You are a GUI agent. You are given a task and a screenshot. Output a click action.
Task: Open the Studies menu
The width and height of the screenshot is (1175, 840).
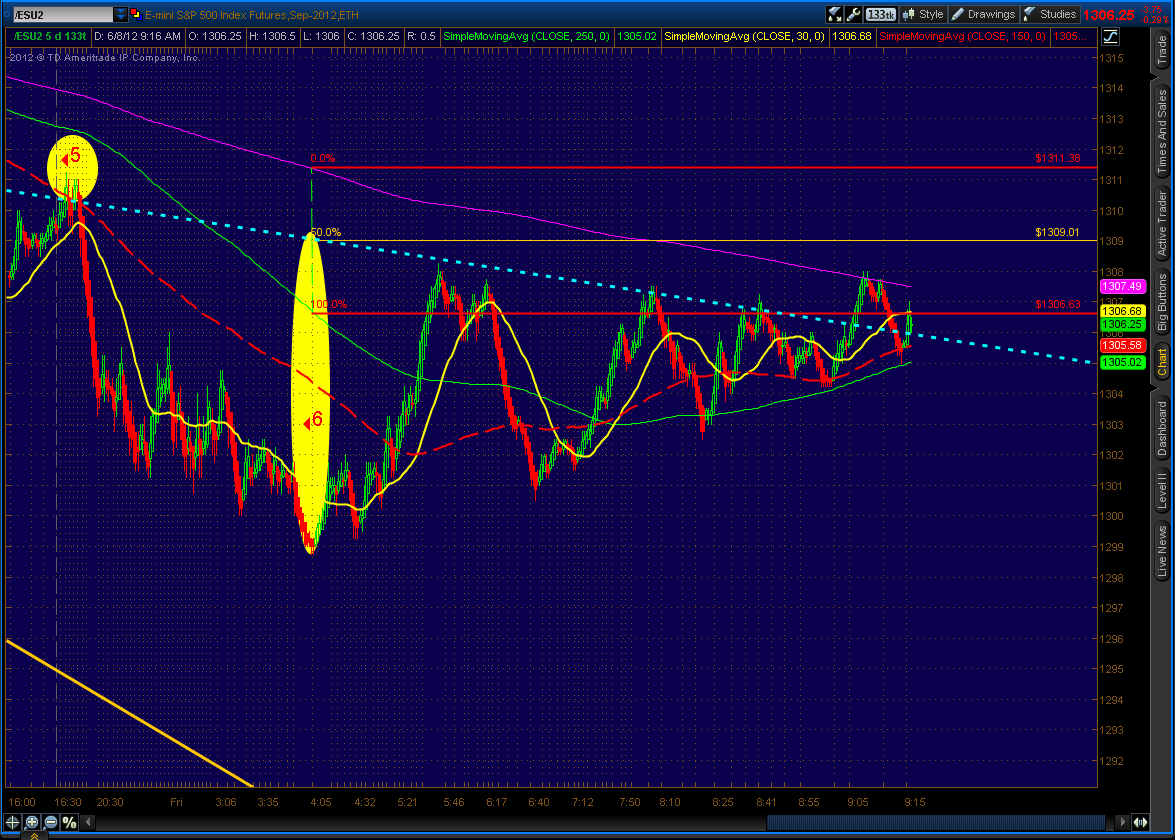tap(1050, 14)
